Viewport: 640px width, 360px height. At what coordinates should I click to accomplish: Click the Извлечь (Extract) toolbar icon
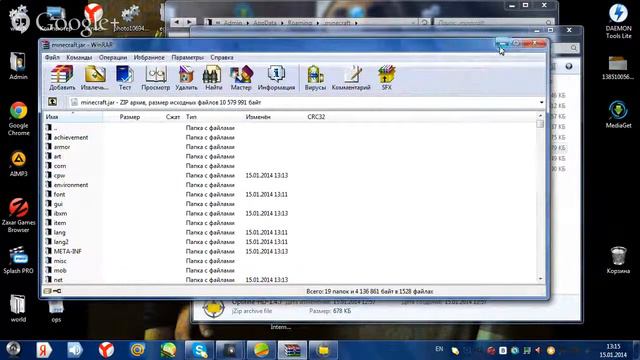(95, 77)
